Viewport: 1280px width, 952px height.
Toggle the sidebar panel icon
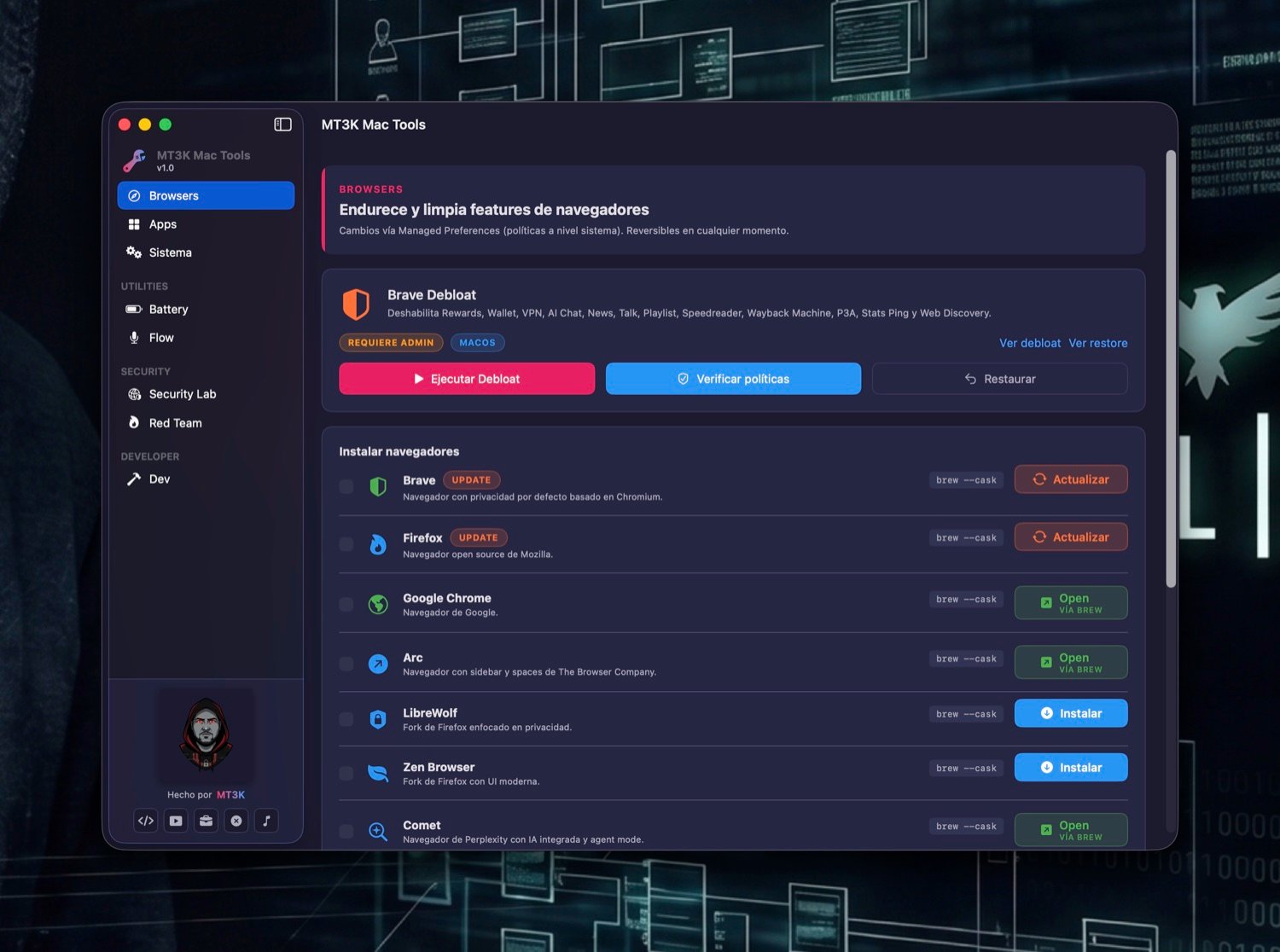click(x=282, y=125)
